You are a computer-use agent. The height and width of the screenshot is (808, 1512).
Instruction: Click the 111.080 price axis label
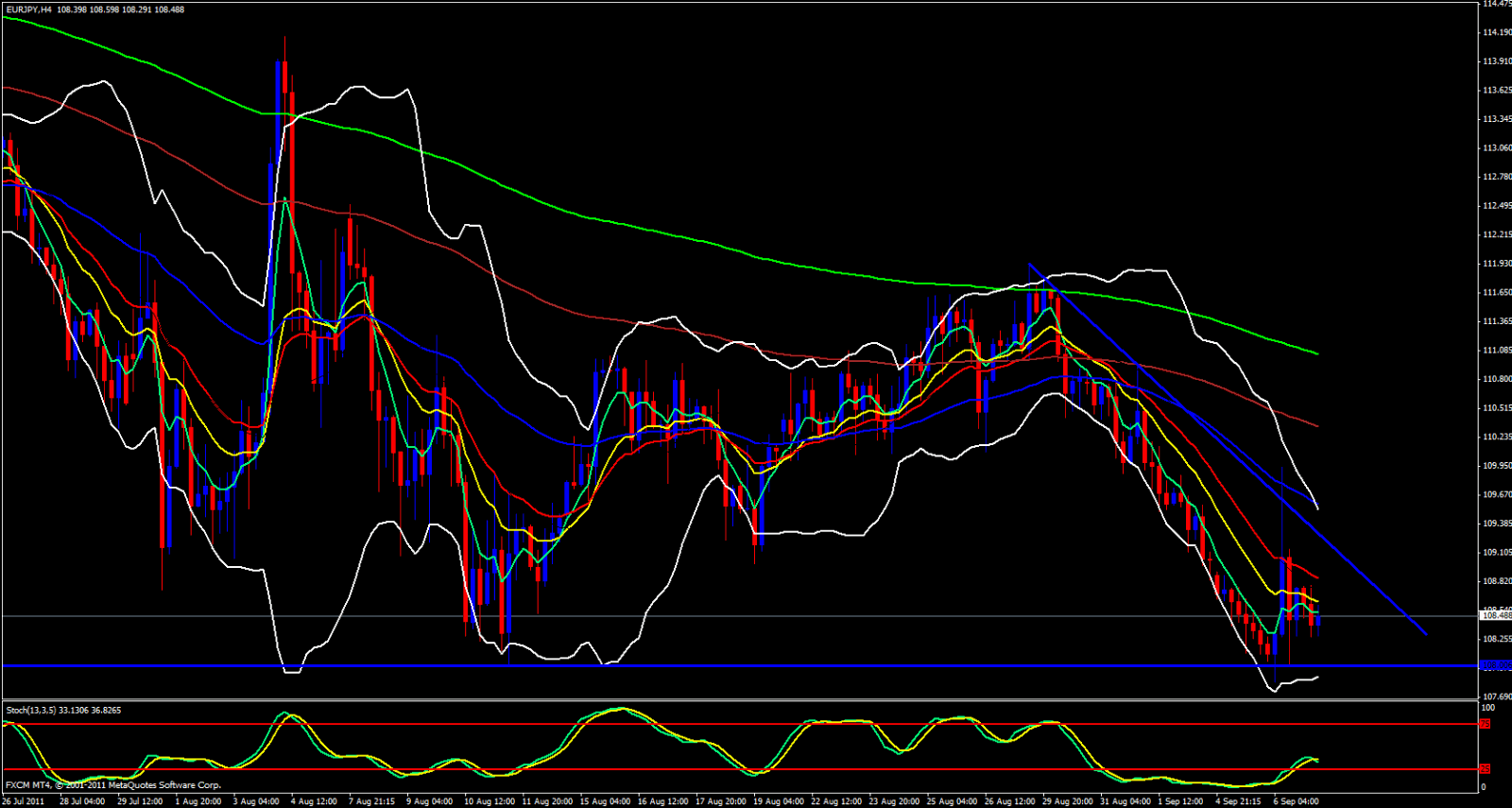[1497, 350]
